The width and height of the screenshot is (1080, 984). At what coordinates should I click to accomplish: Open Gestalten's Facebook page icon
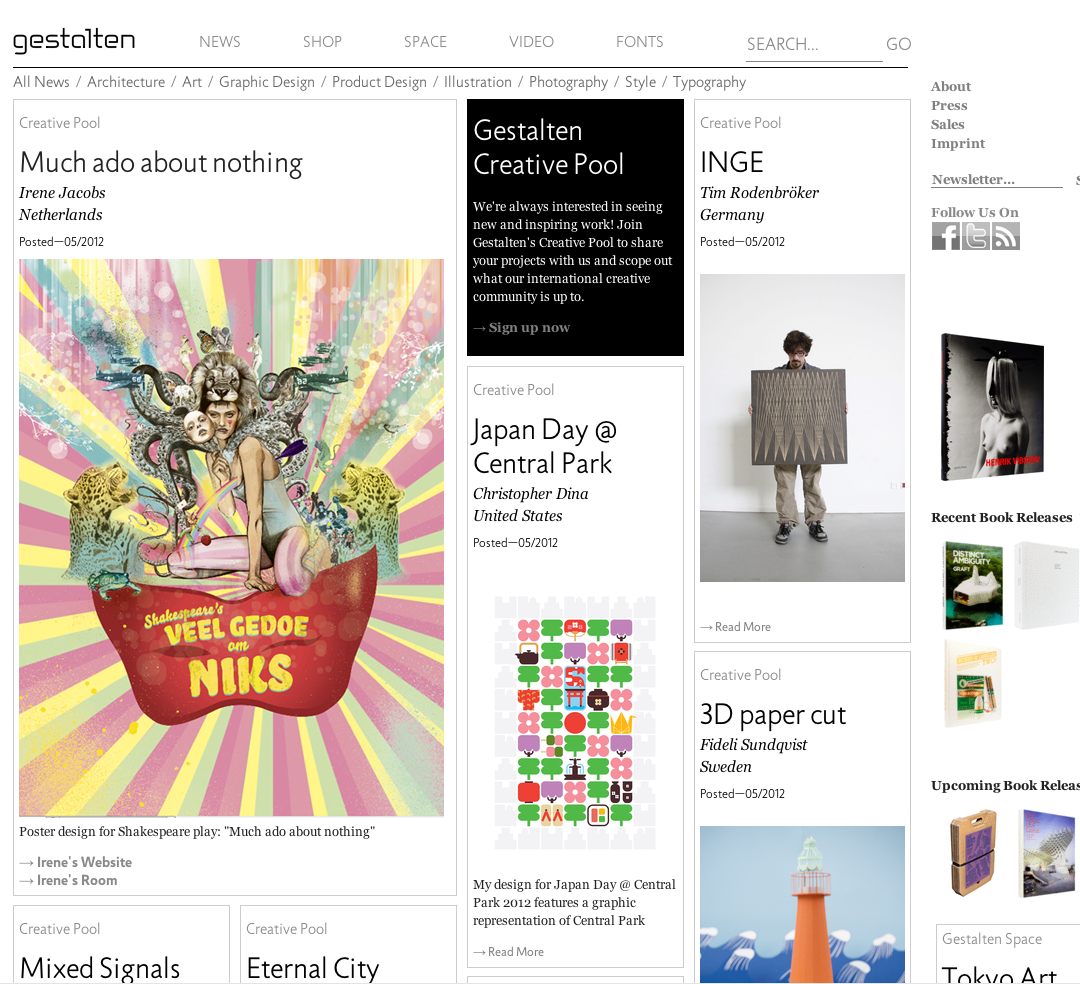[946, 236]
